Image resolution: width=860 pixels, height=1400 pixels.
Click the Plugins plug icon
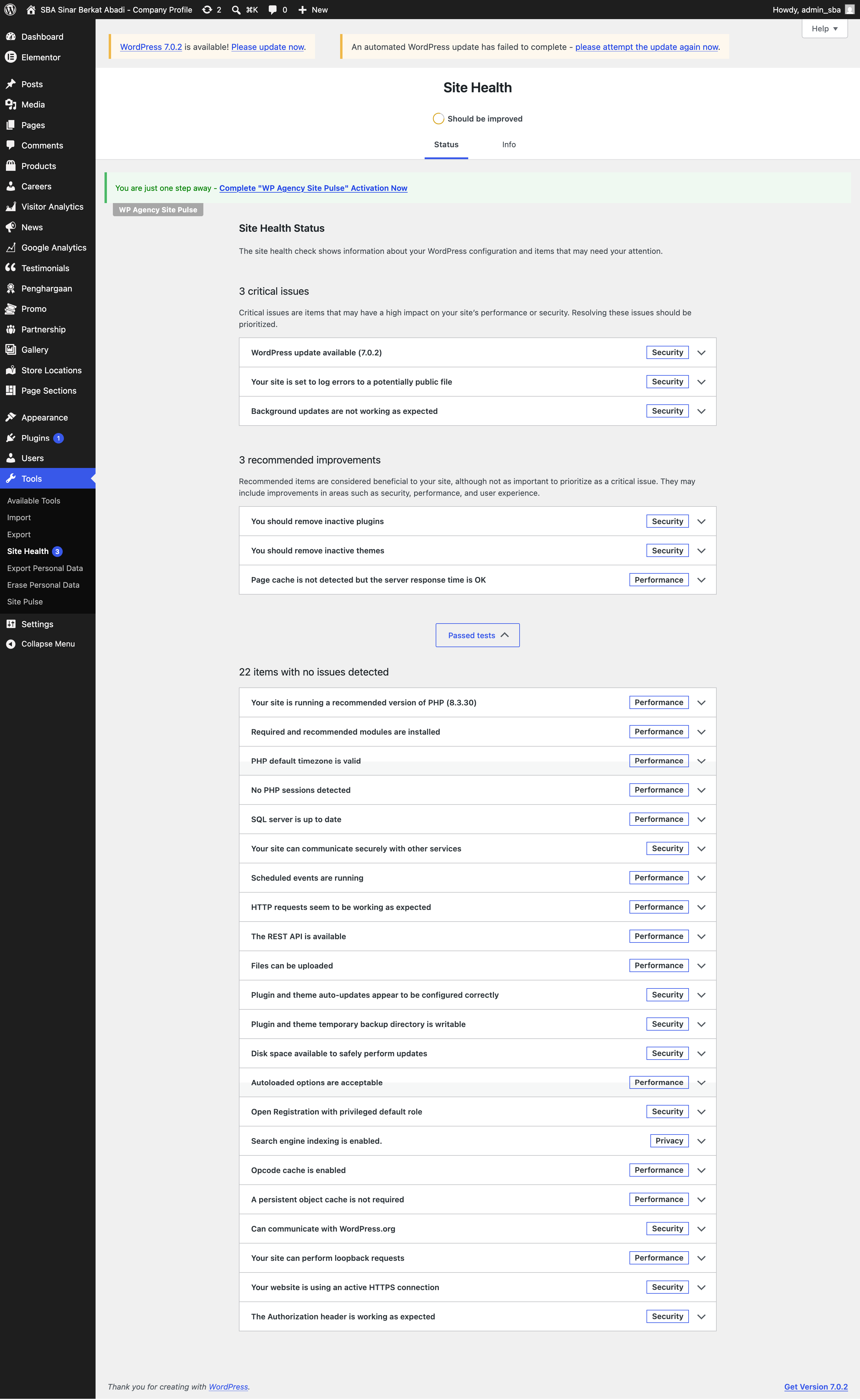tap(11, 438)
